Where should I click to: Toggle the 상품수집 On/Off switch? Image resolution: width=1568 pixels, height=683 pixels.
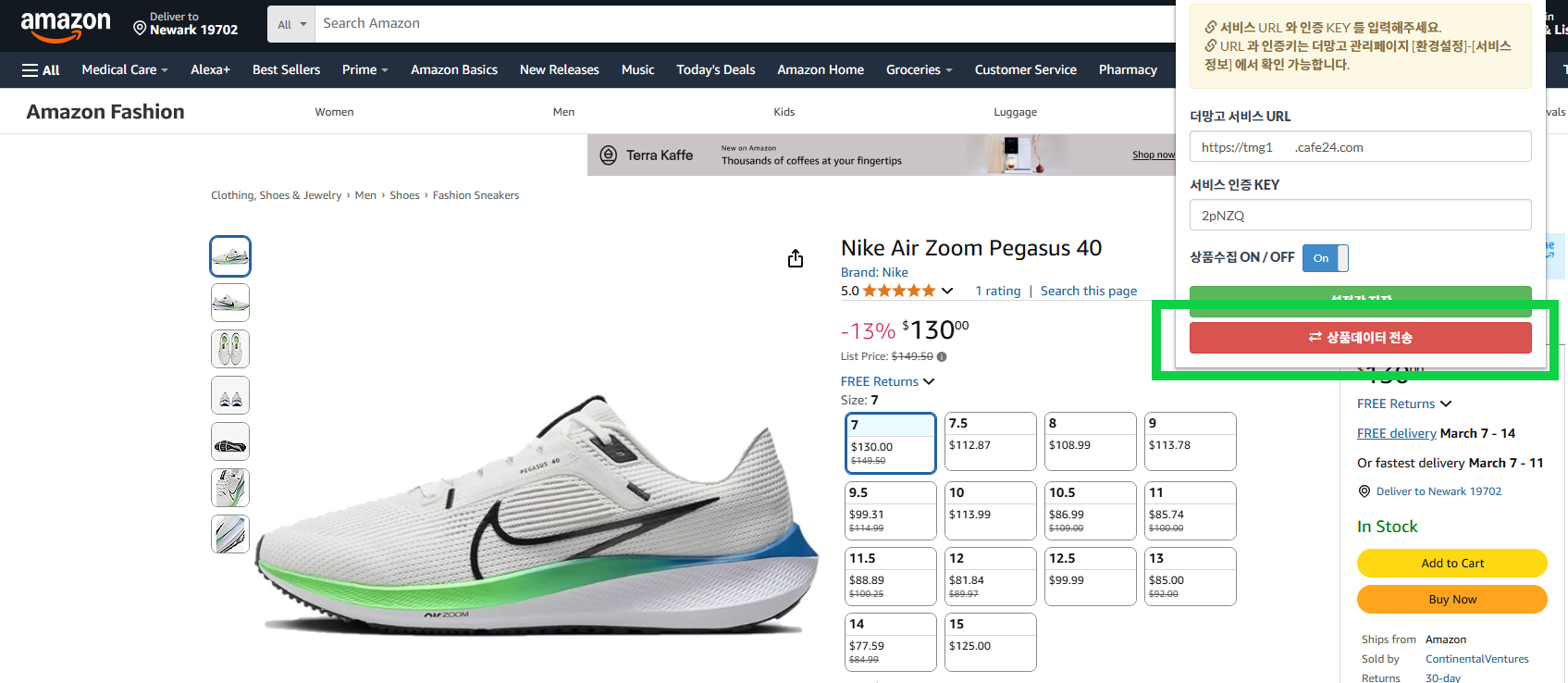1325,258
